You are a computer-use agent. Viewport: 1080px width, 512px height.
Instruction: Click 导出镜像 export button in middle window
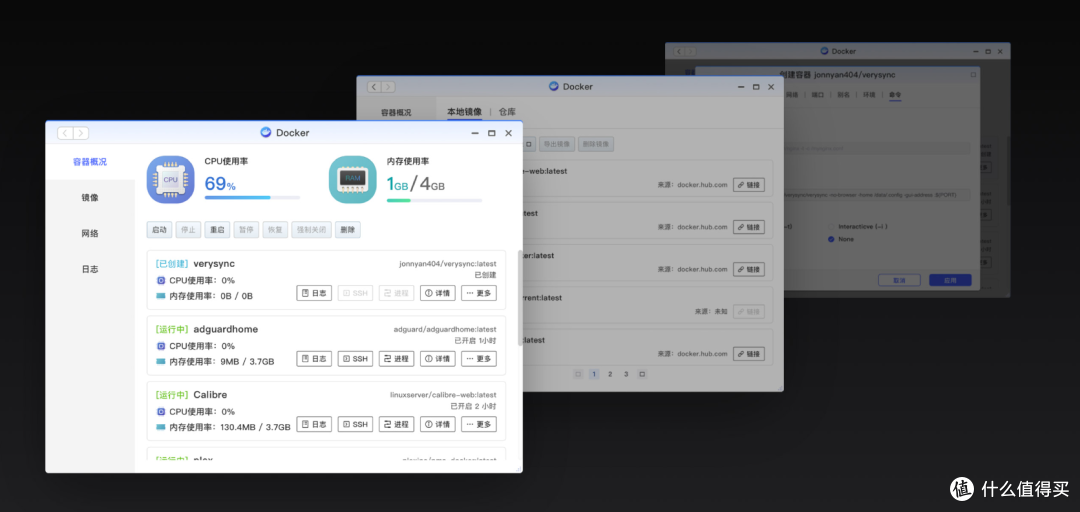pos(557,145)
